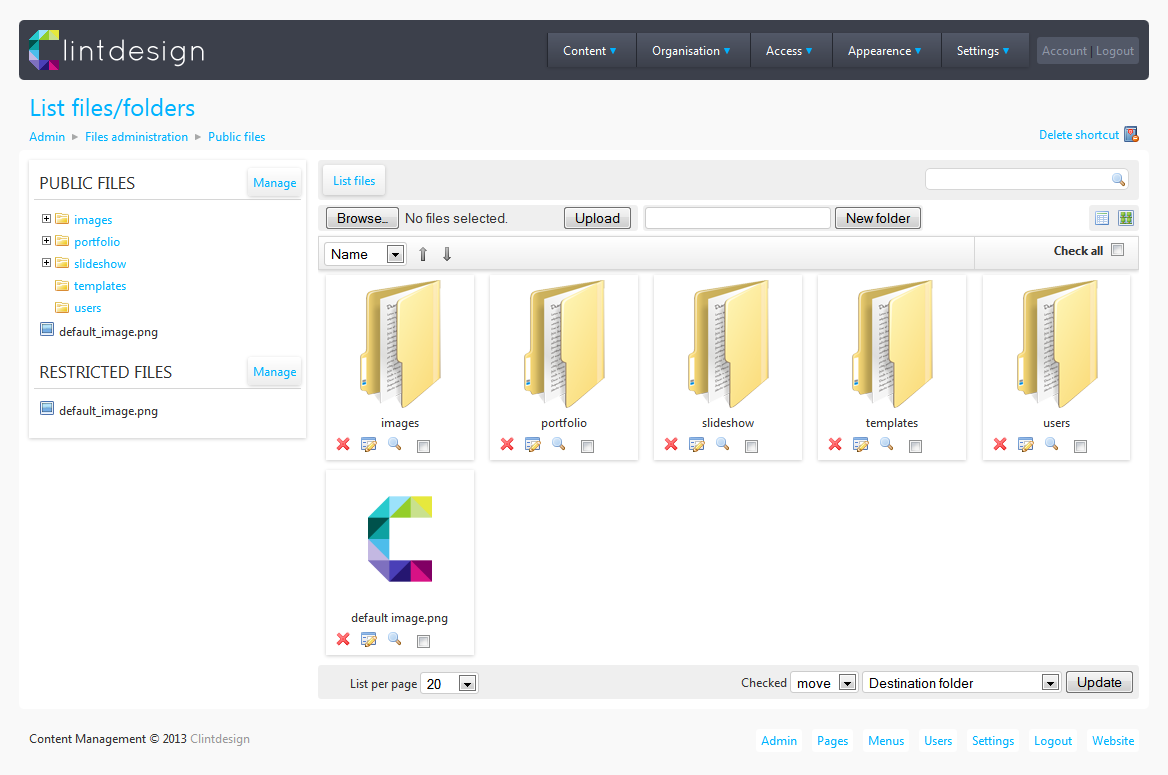Select templates folder in sidebar tree
Image resolution: width=1168 pixels, height=775 pixels.
tap(100, 285)
